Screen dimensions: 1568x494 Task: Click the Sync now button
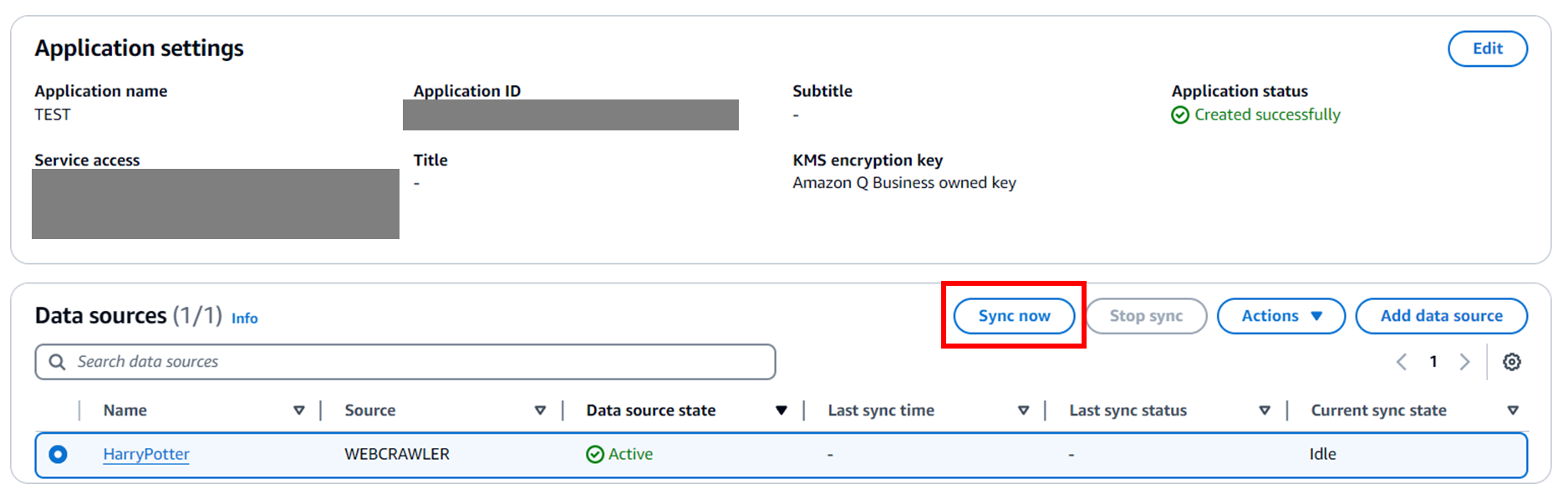click(1014, 316)
